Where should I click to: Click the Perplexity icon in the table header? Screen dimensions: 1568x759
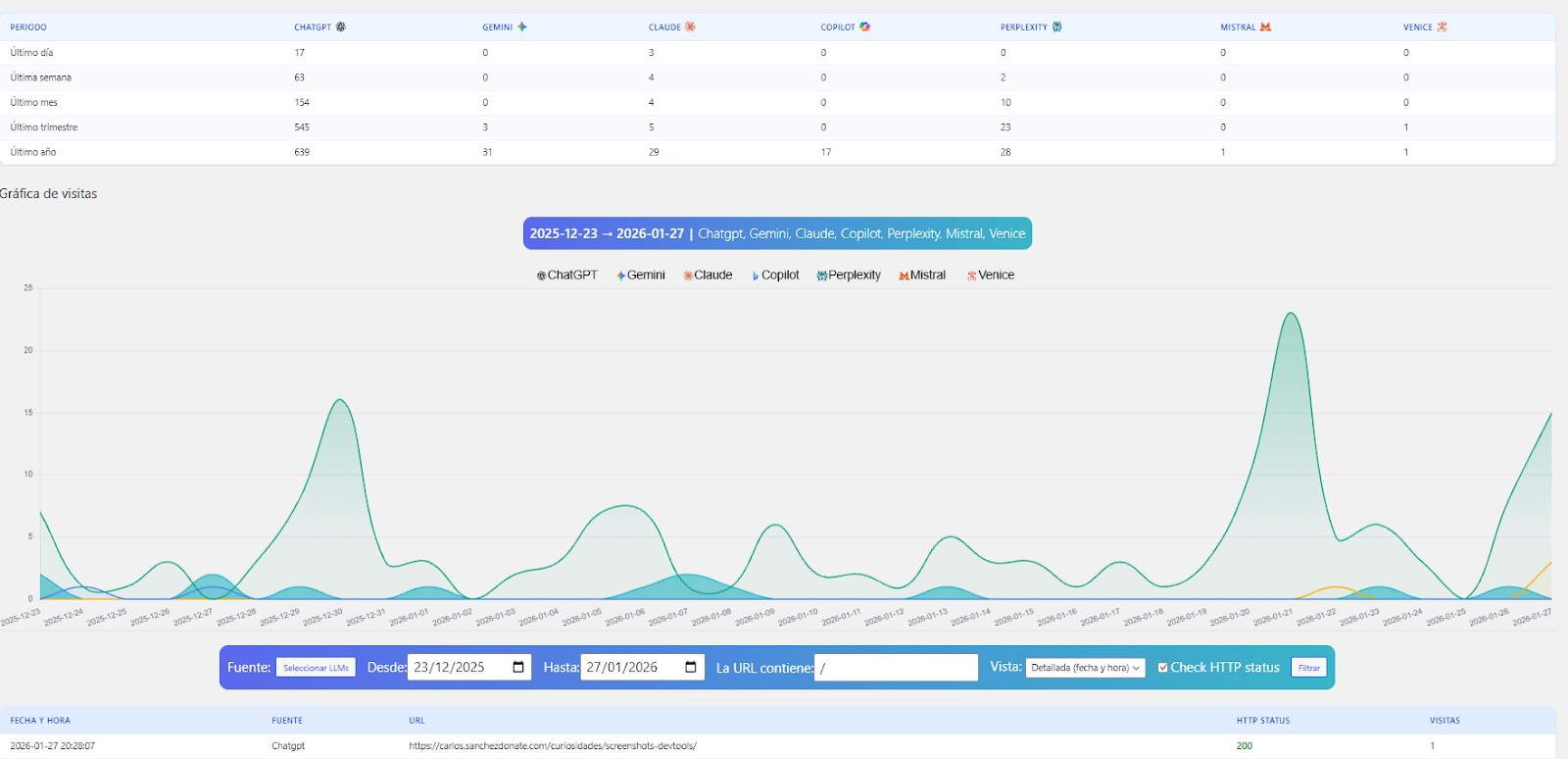coord(1056,27)
